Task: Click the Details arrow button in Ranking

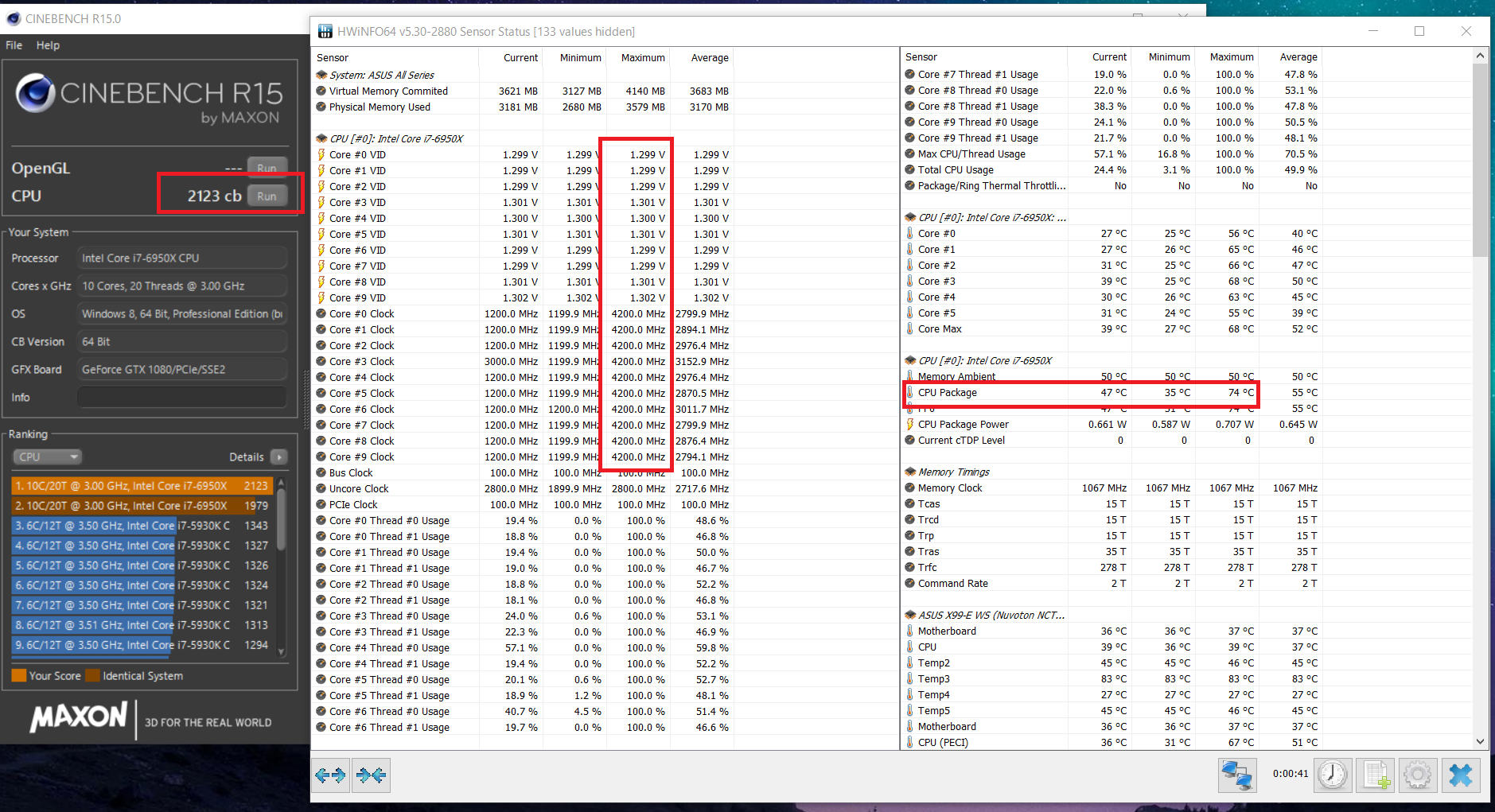Action: coord(279,457)
